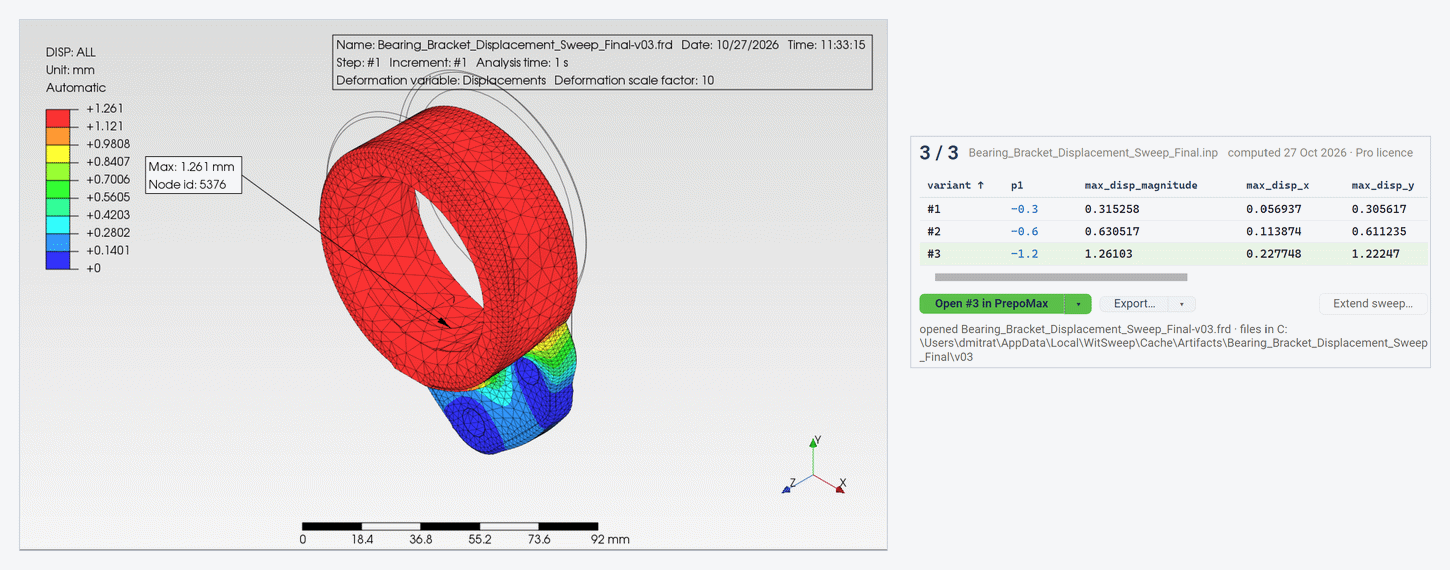This screenshot has height=570, width=1450.
Task: Click the +0.2802 legend value
Action: click(x=108, y=232)
